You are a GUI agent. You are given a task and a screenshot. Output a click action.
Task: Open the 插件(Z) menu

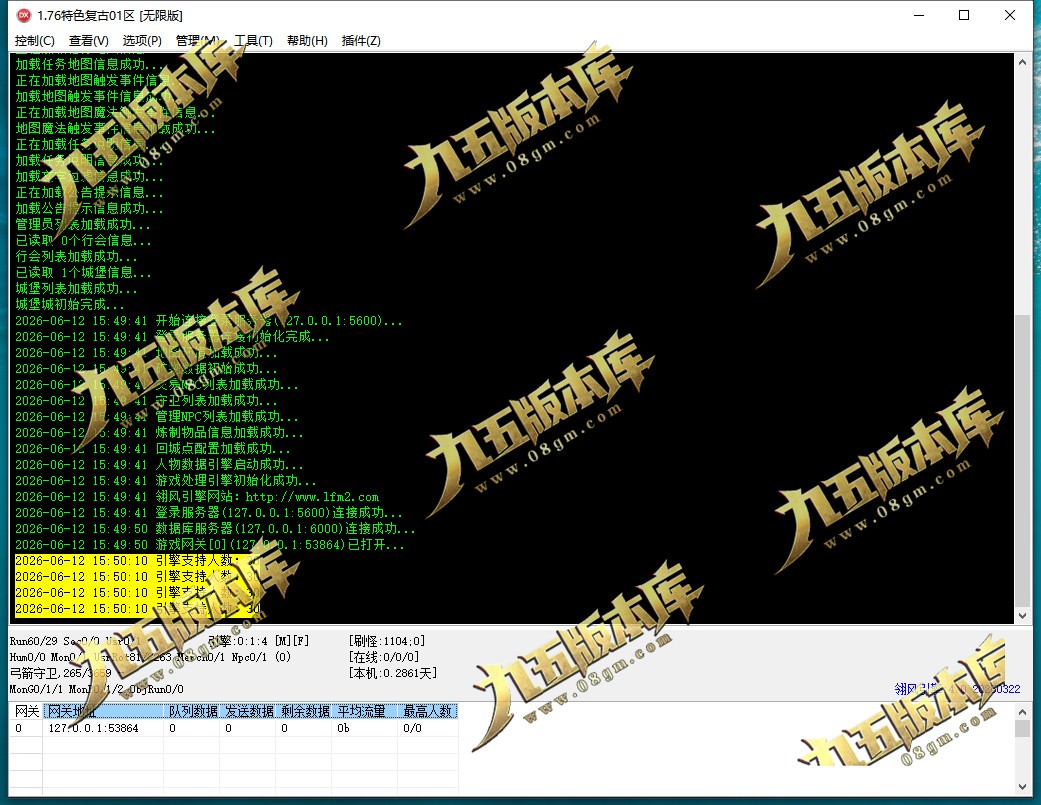tap(361, 40)
